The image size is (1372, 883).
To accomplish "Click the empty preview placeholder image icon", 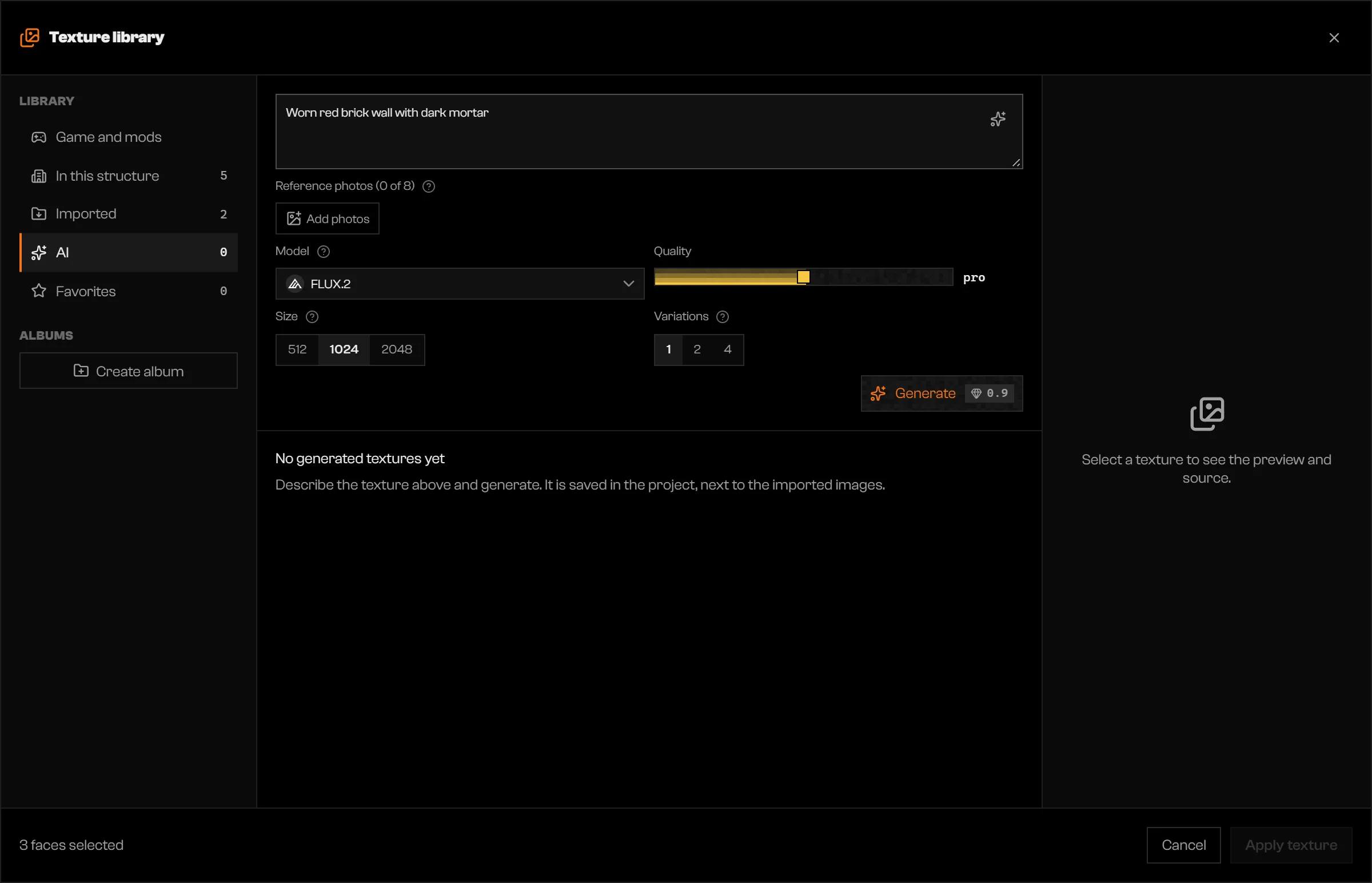I will 1207,414.
